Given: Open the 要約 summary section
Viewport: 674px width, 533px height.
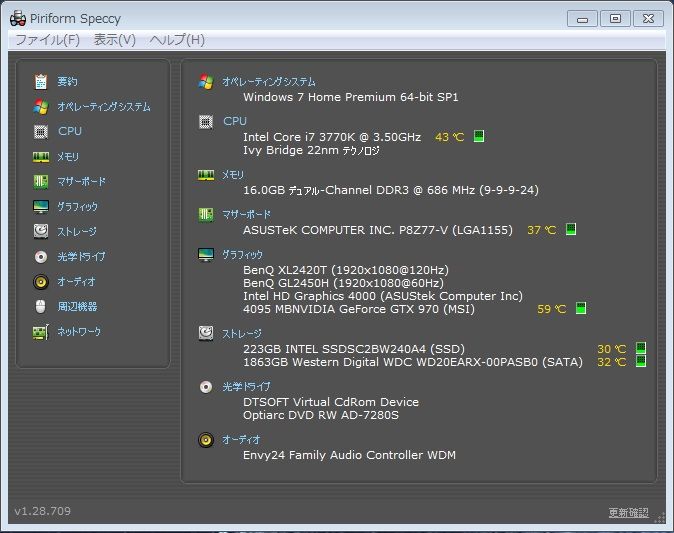Looking at the screenshot, I should coord(67,81).
